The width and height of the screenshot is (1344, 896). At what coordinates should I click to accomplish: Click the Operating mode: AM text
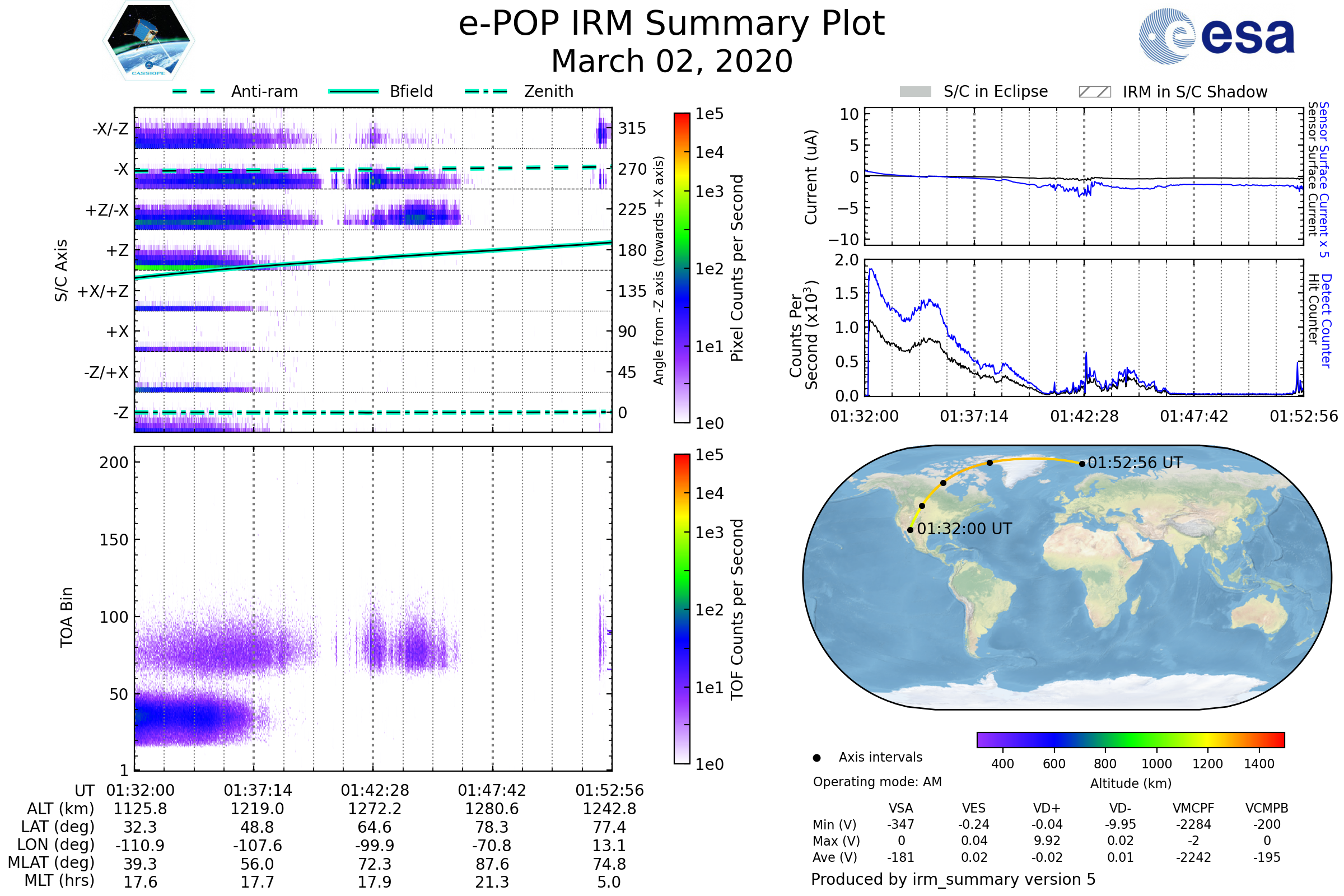[x=877, y=782]
